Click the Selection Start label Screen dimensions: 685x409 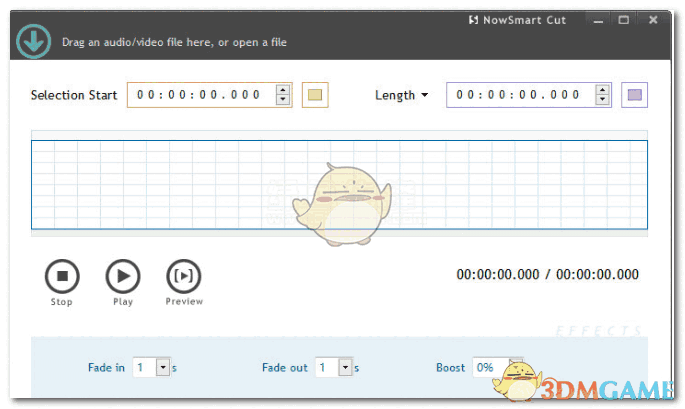pos(74,95)
